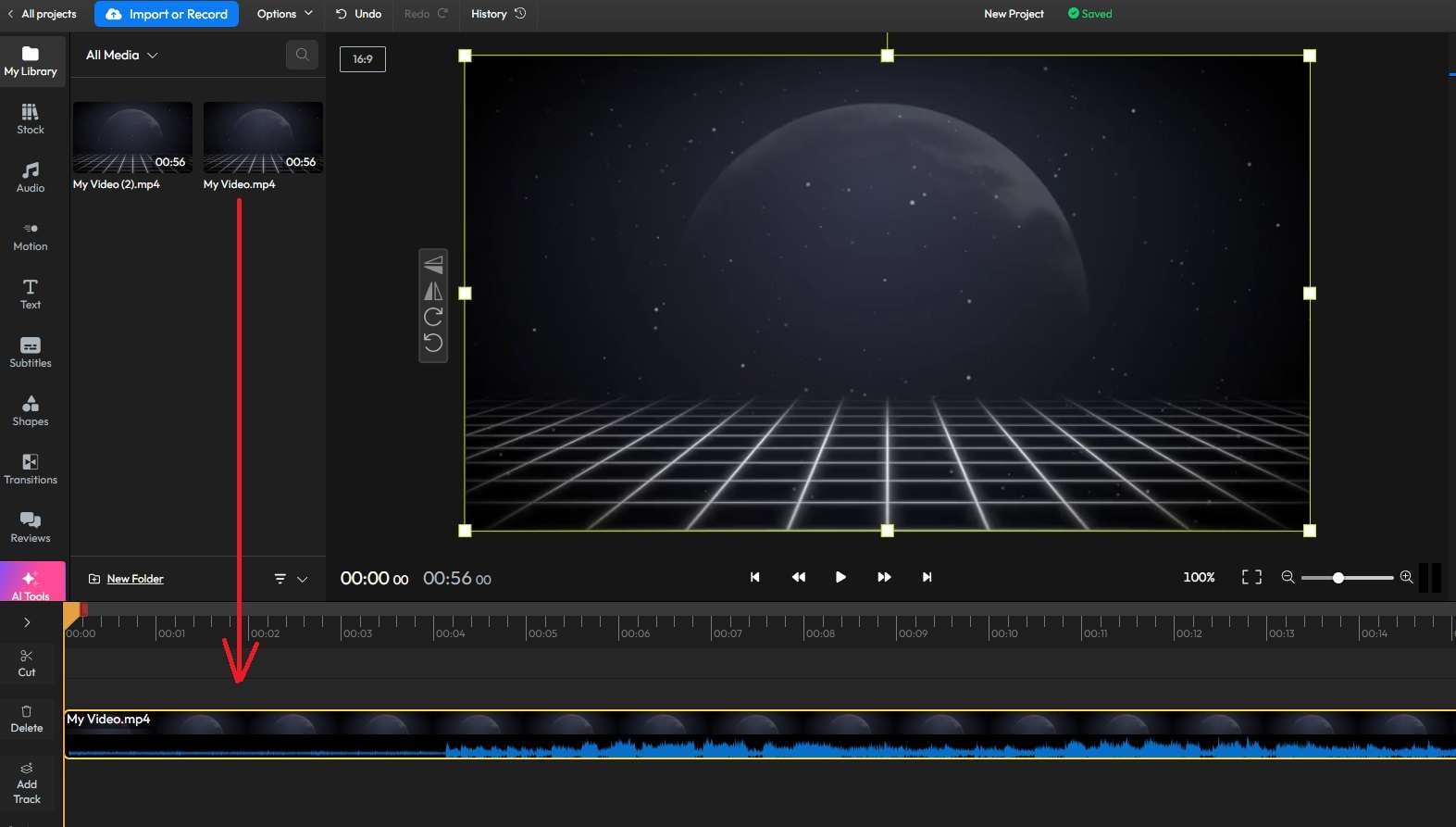Click the 100% zoom level
Viewport: 1456px width, 827px height.
tap(1199, 577)
